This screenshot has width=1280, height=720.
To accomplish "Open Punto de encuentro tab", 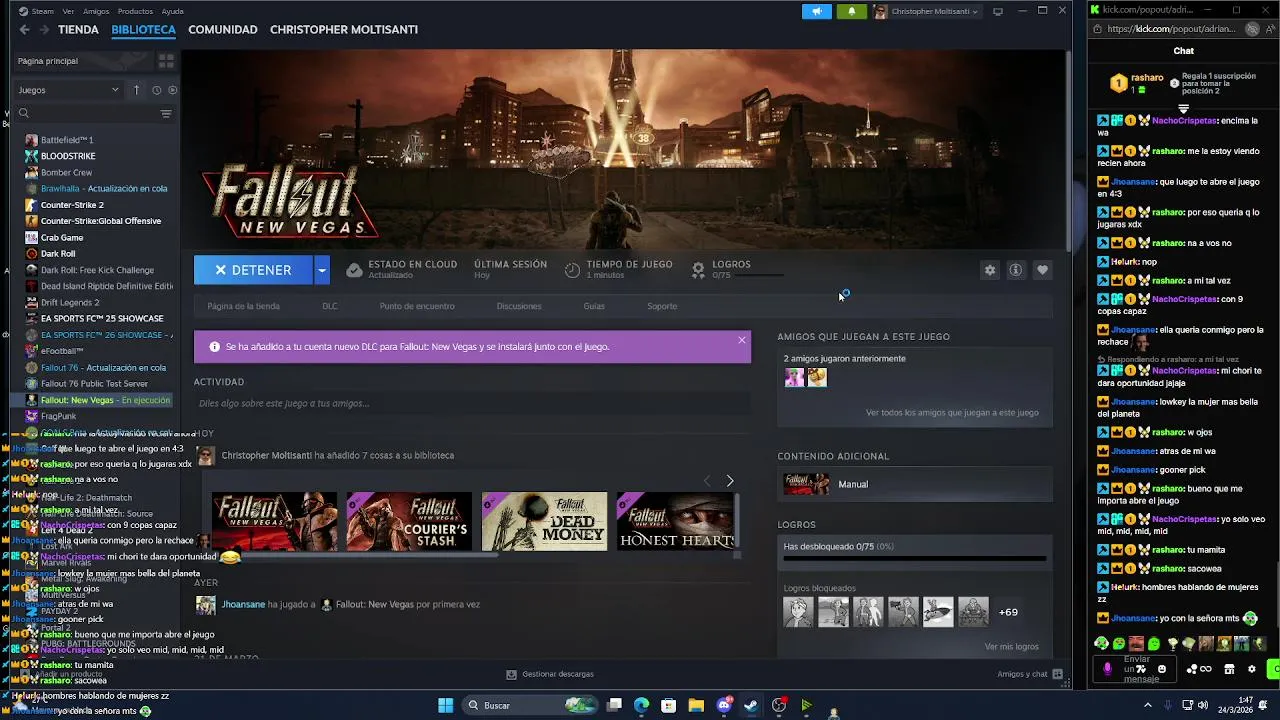I will pos(417,306).
